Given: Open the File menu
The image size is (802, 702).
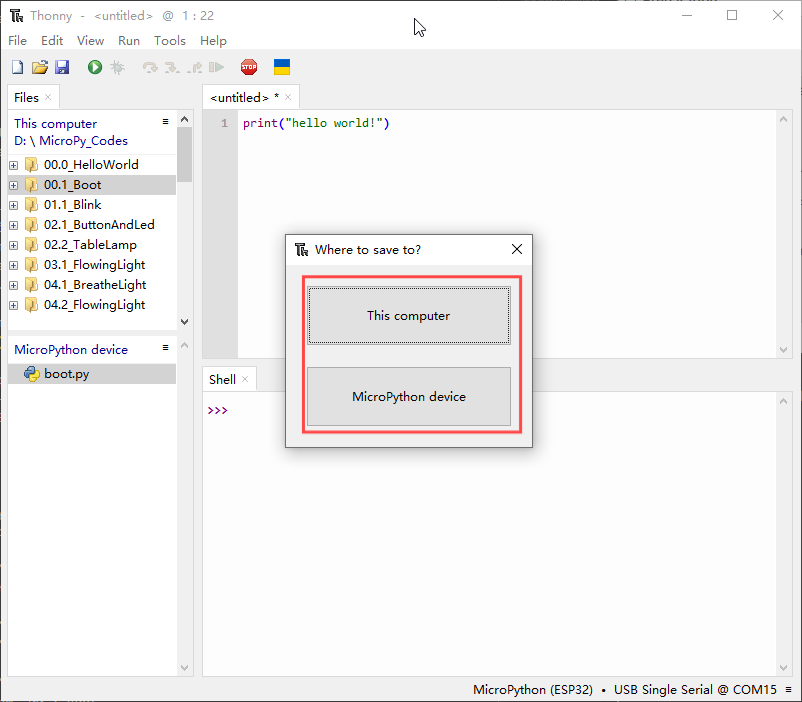Looking at the screenshot, I should click(17, 40).
